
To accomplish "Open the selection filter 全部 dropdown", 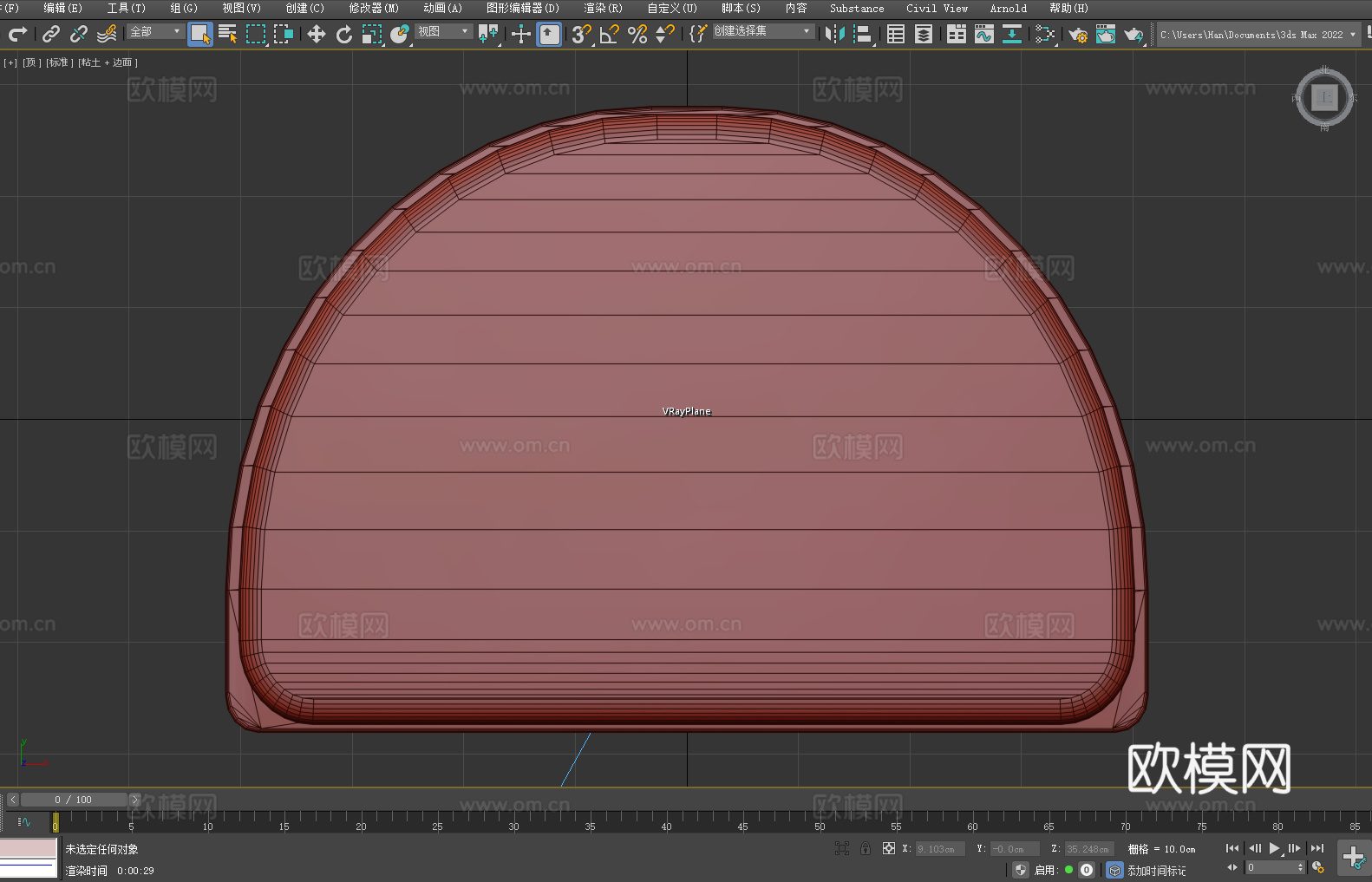I will coord(155,31).
